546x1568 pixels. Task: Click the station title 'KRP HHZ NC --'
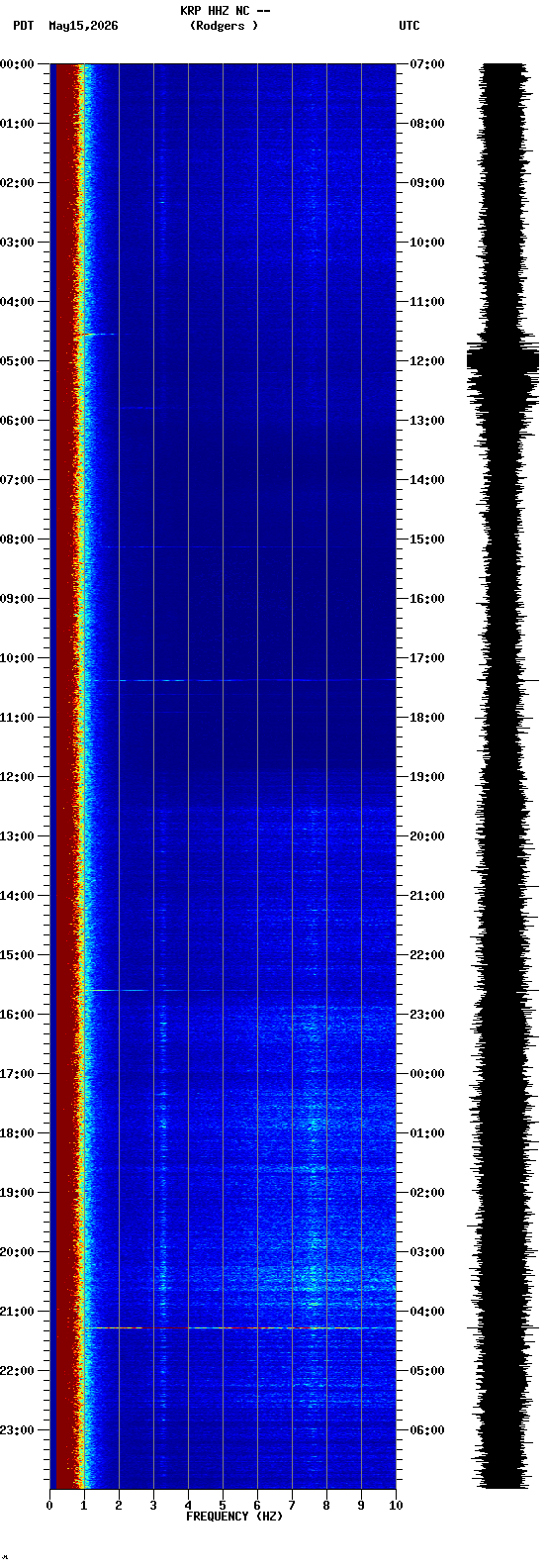[225, 11]
